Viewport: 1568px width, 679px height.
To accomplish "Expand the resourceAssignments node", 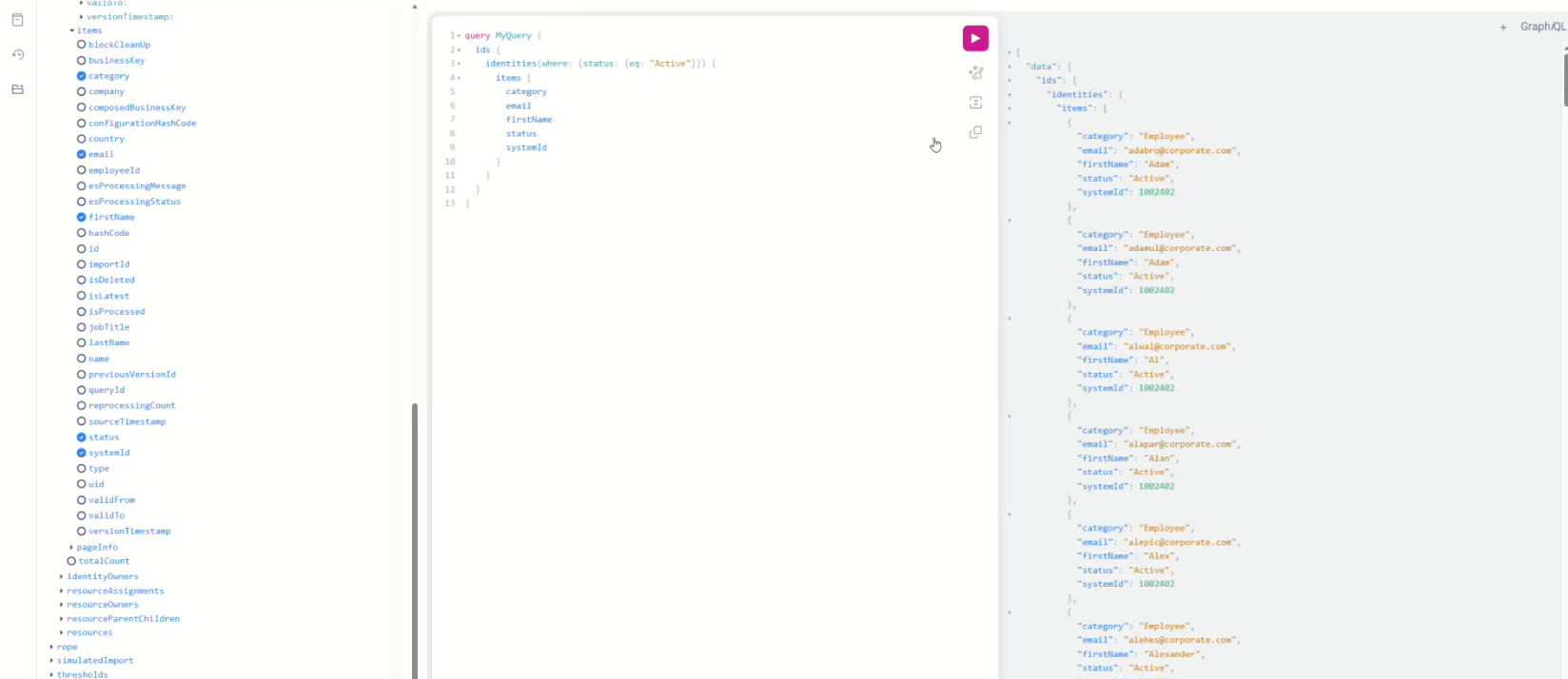I will (x=62, y=591).
